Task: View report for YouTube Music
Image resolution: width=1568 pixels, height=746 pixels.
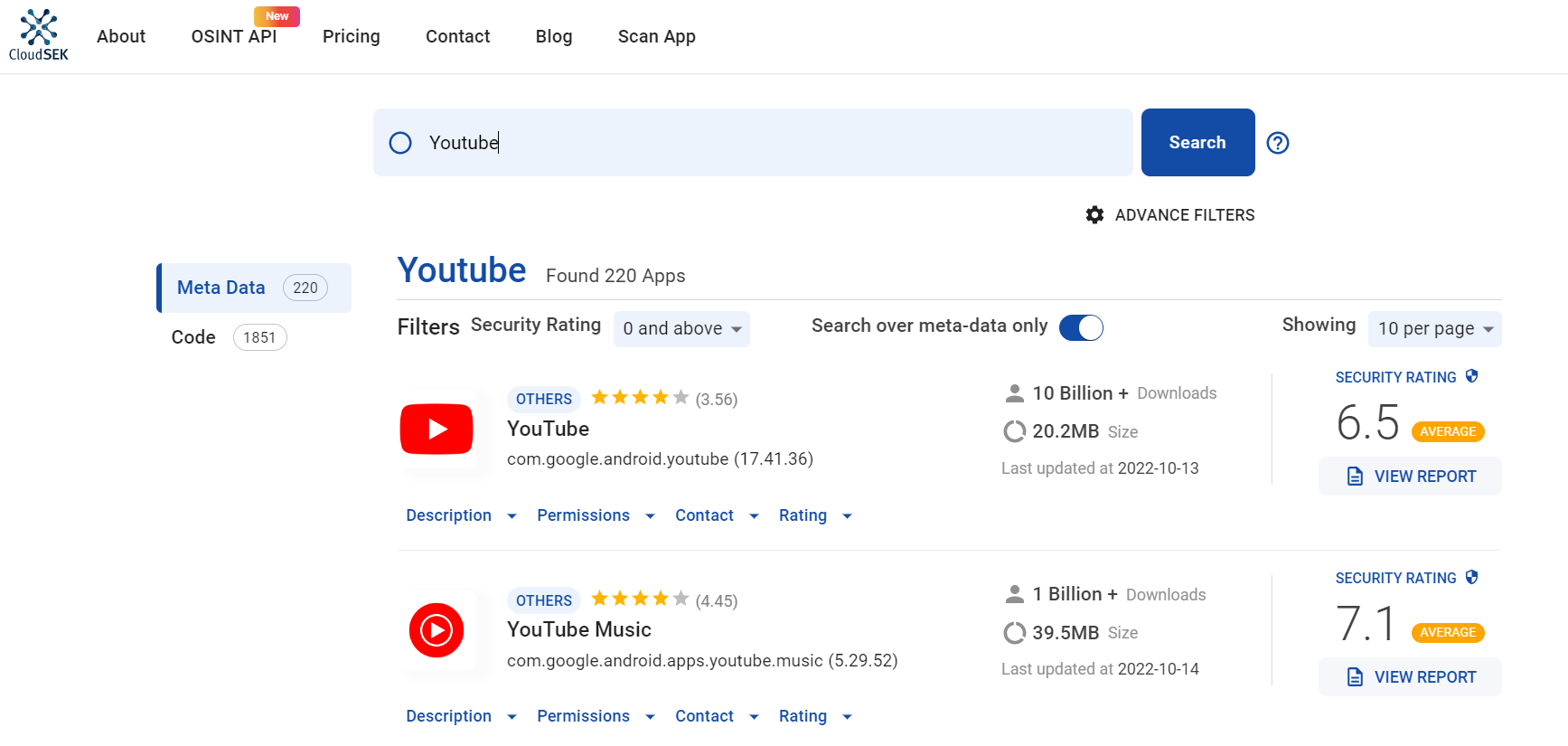Action: pyautogui.click(x=1410, y=677)
